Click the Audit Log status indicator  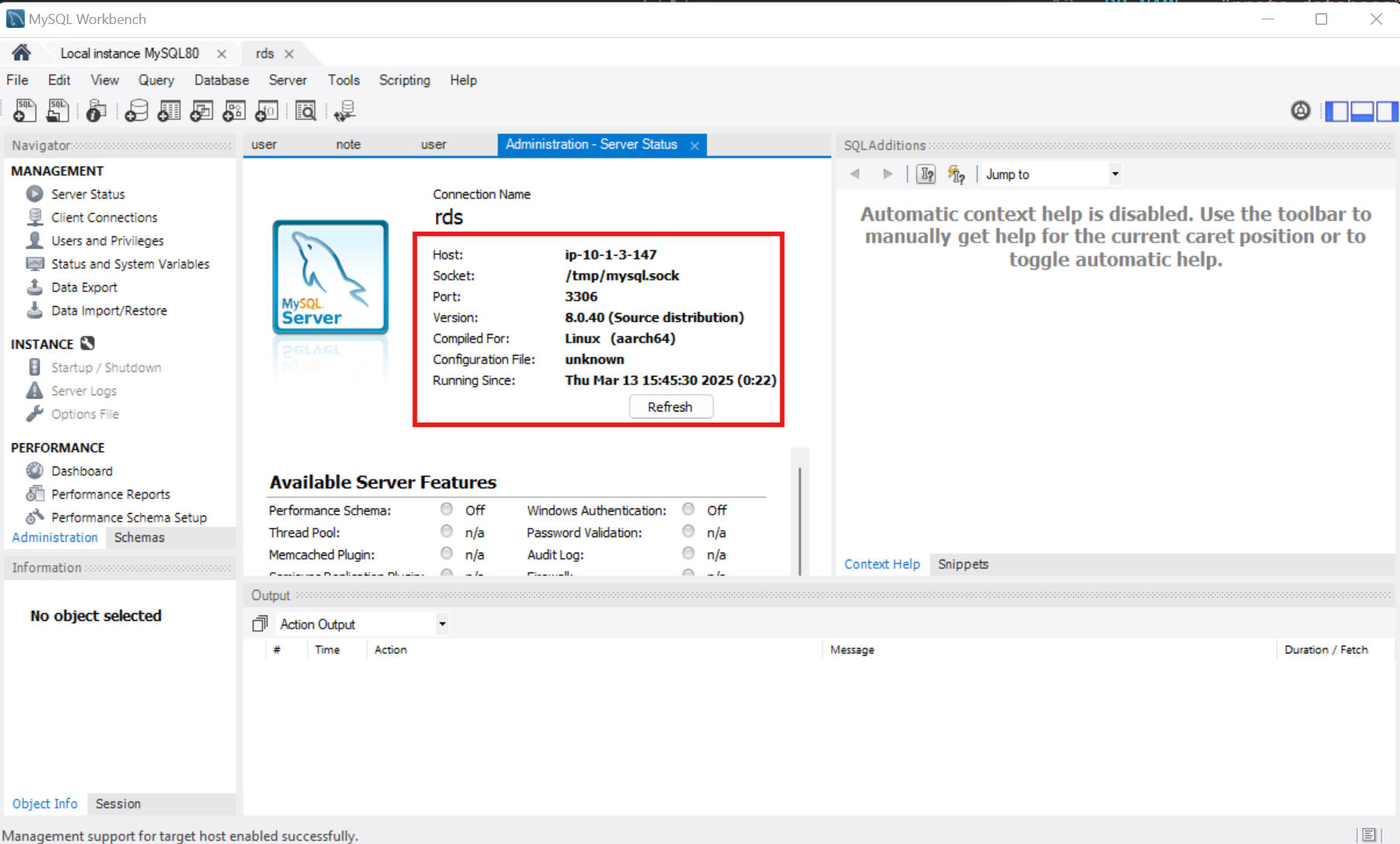(x=689, y=553)
